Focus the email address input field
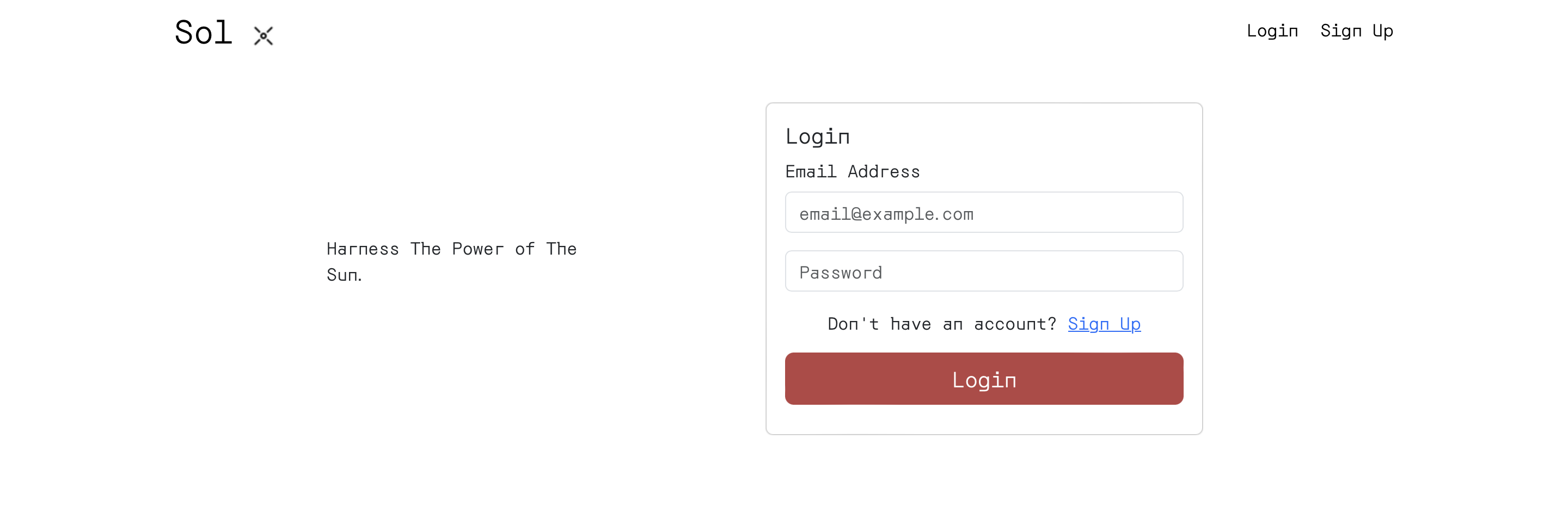Viewport: 1568px width, 519px height. [x=984, y=212]
